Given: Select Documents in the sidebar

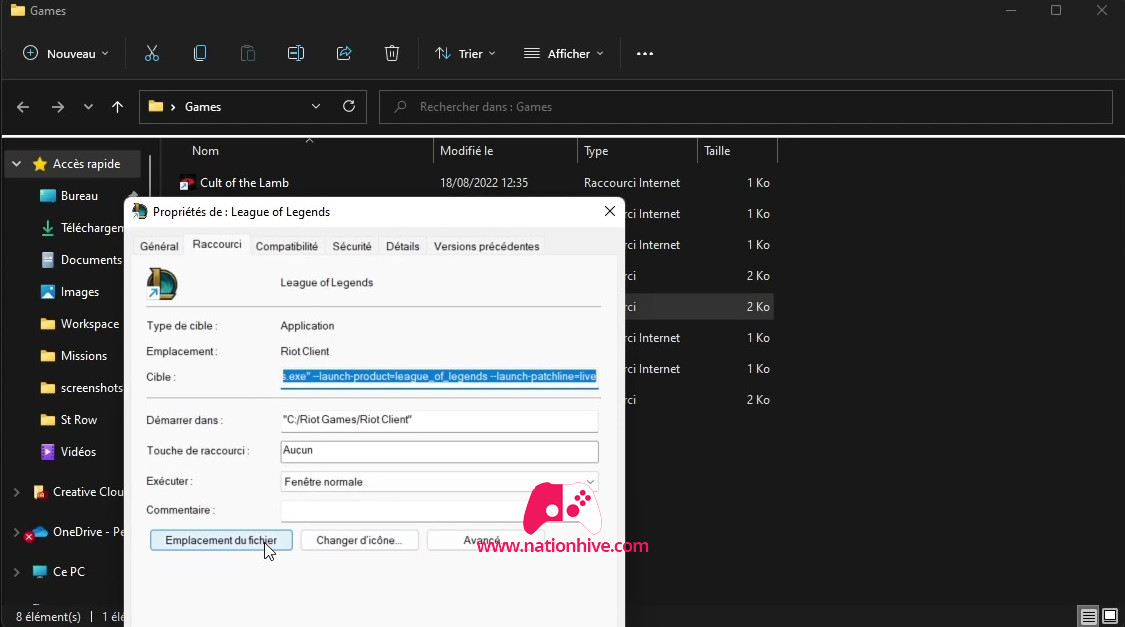Looking at the screenshot, I should [79, 260].
